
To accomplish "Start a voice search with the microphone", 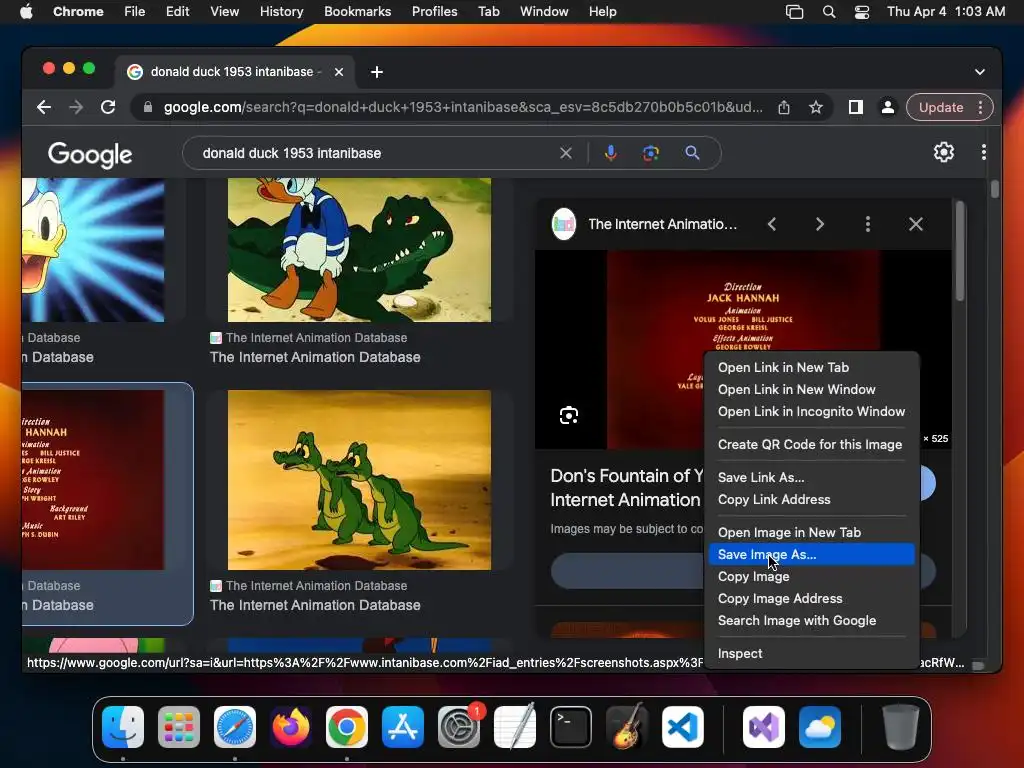I will point(611,153).
